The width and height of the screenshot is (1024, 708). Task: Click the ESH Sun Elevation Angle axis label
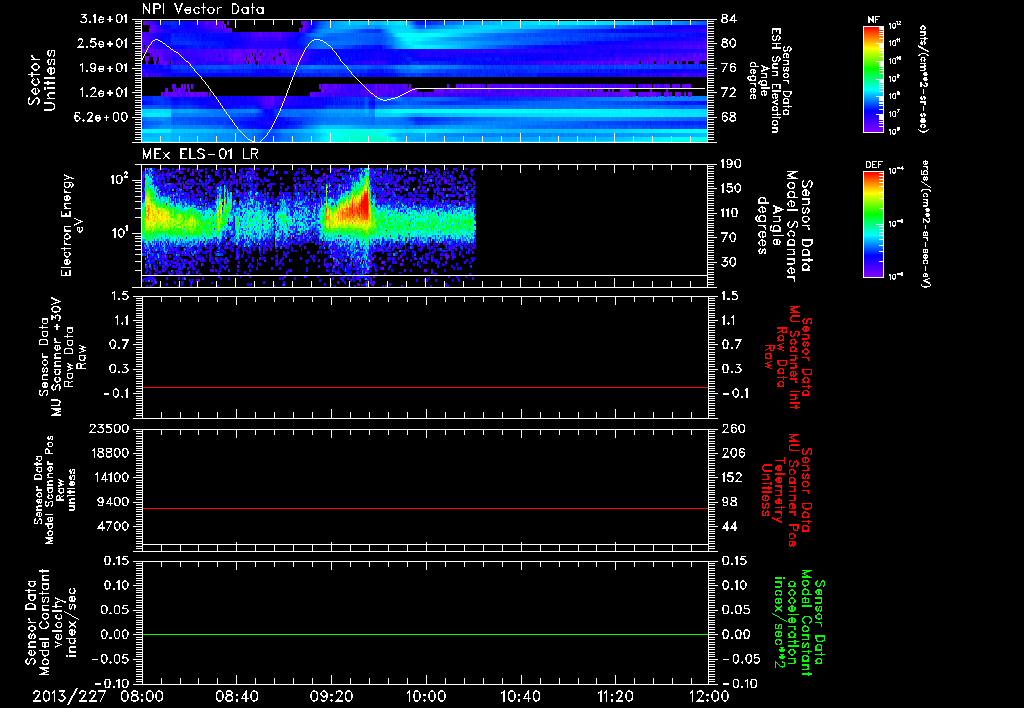[x=770, y=80]
